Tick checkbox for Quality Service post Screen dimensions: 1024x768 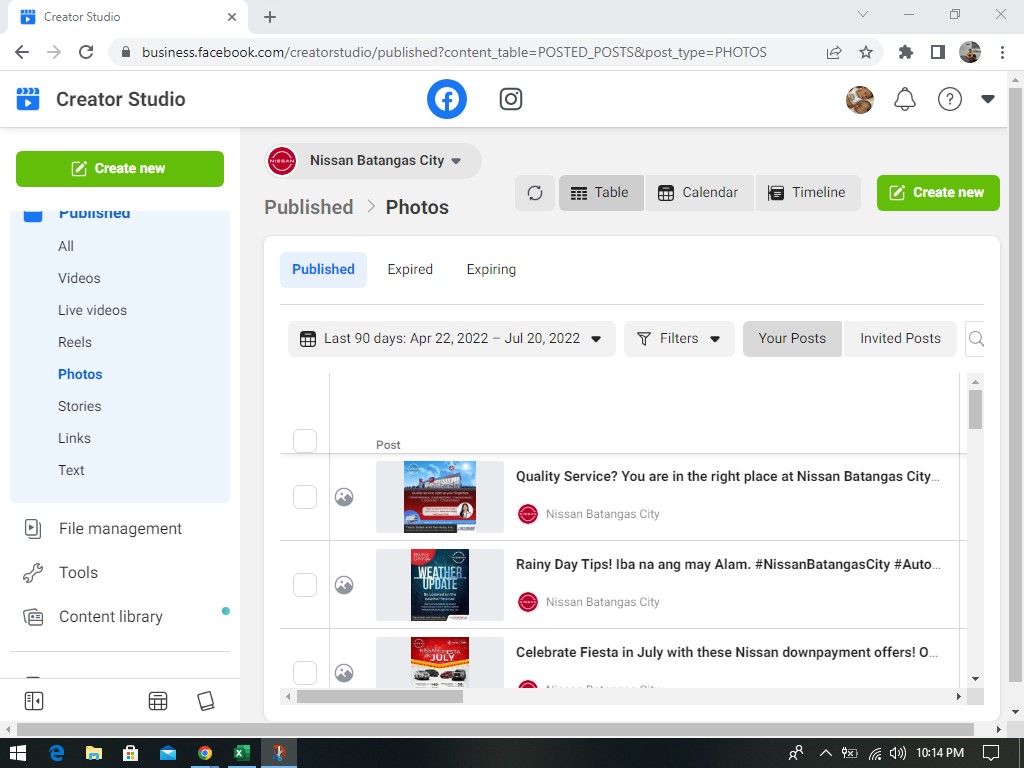[305, 497]
